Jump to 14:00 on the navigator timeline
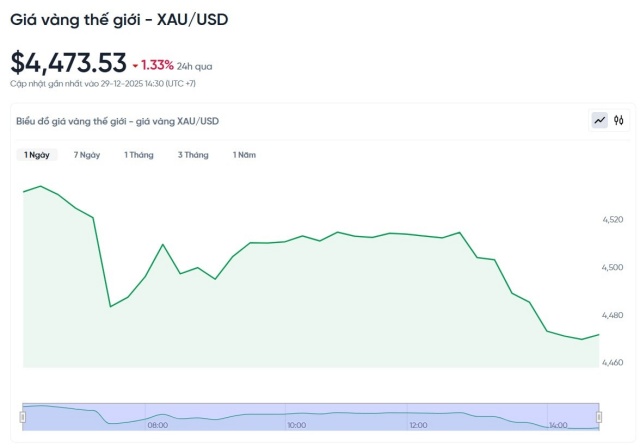 point(557,425)
